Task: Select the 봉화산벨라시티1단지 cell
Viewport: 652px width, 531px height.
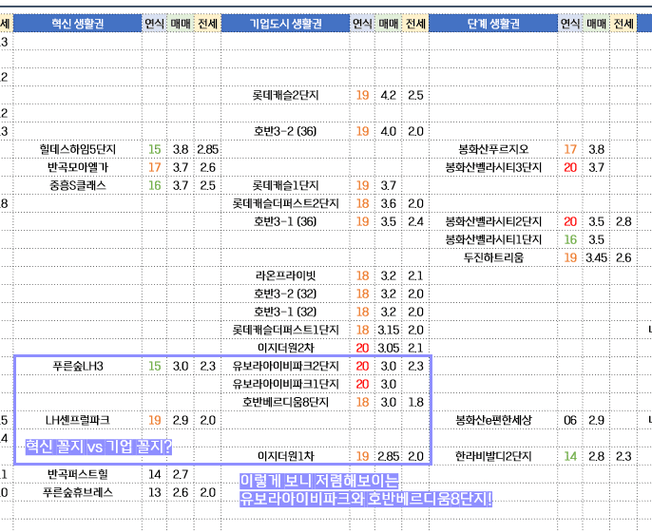Action: (494, 240)
